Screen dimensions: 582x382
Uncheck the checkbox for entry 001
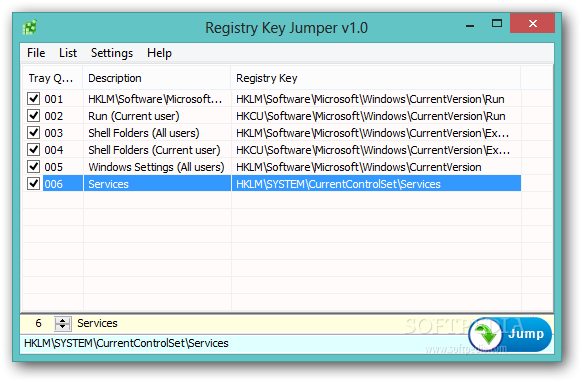(33, 99)
